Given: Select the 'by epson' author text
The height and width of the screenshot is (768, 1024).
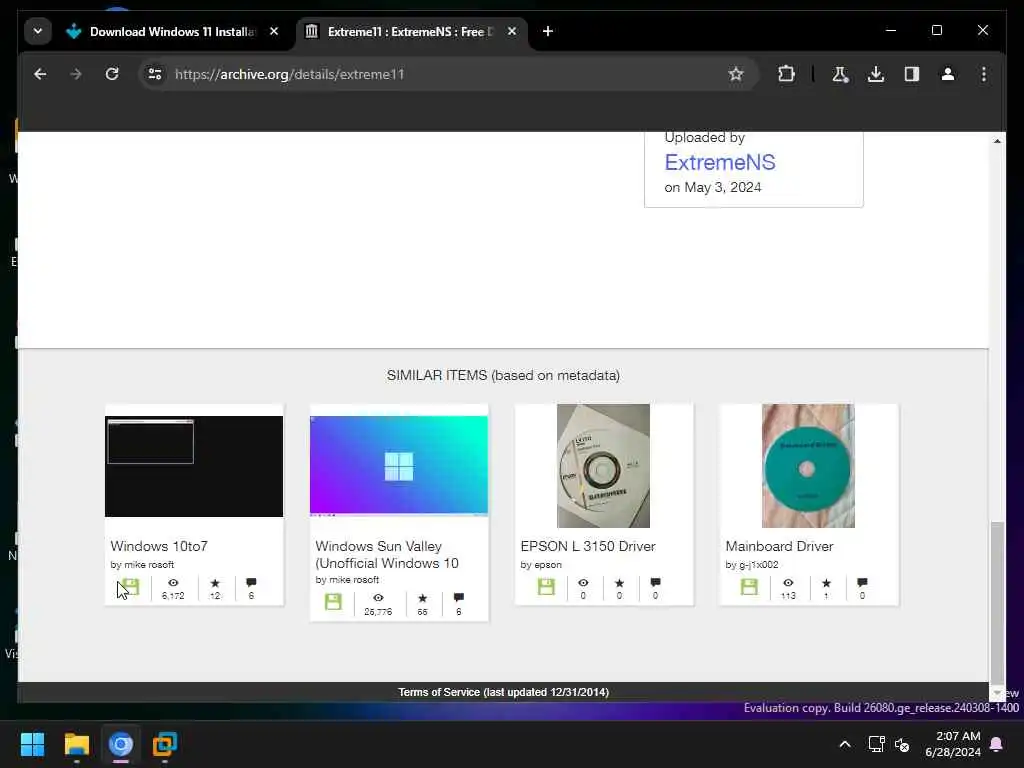Looking at the screenshot, I should [x=541, y=564].
